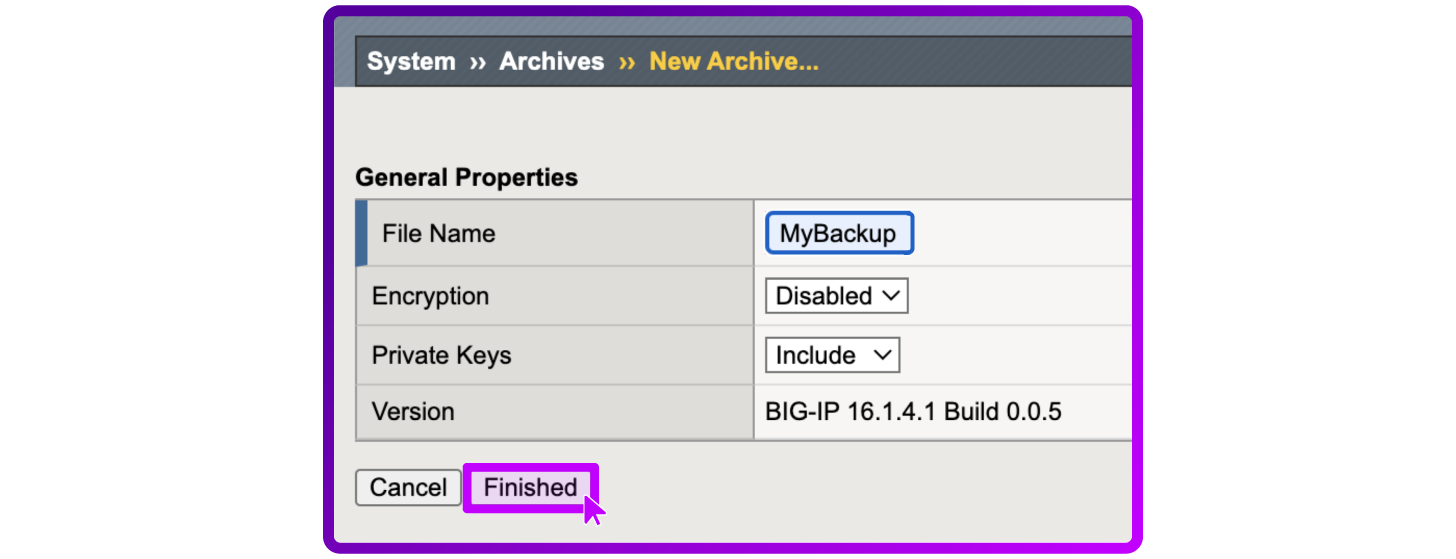1456x559 pixels.
Task: Click the down chevron on the Include selector
Action: (x=881, y=355)
